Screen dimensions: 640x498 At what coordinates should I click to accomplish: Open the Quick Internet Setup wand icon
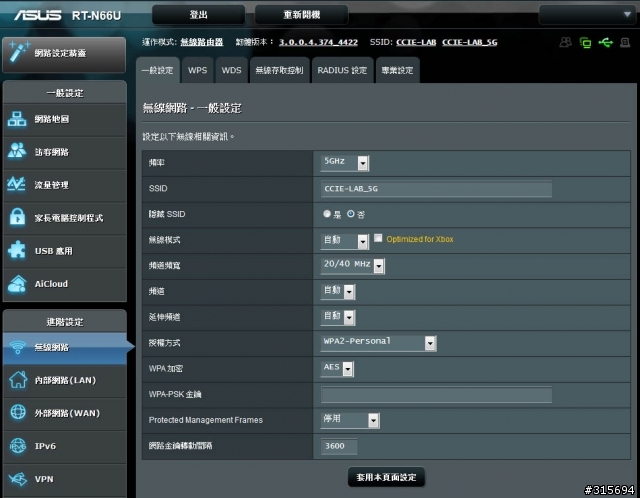(18, 52)
